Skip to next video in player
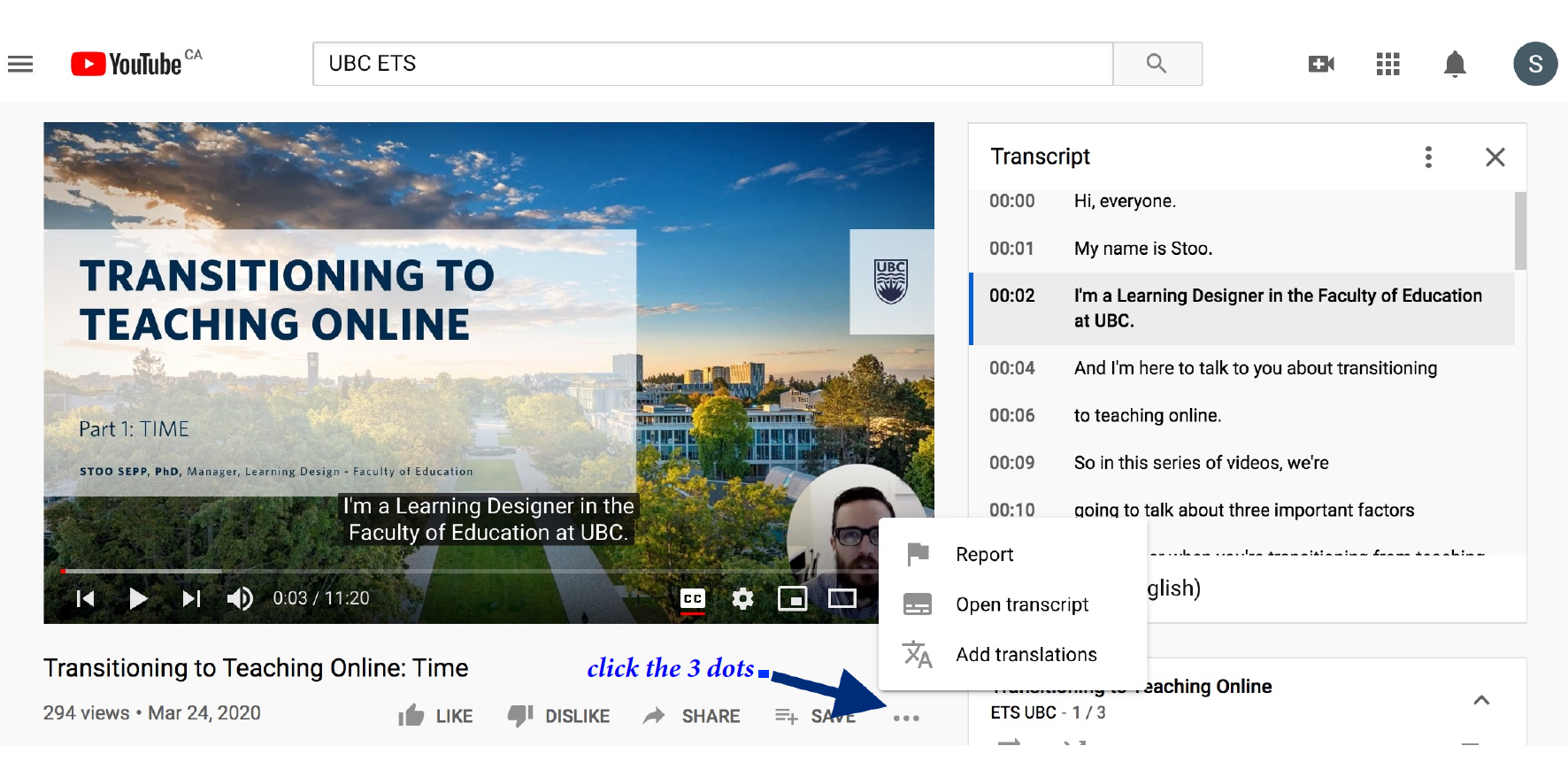1568x777 pixels. click(191, 599)
